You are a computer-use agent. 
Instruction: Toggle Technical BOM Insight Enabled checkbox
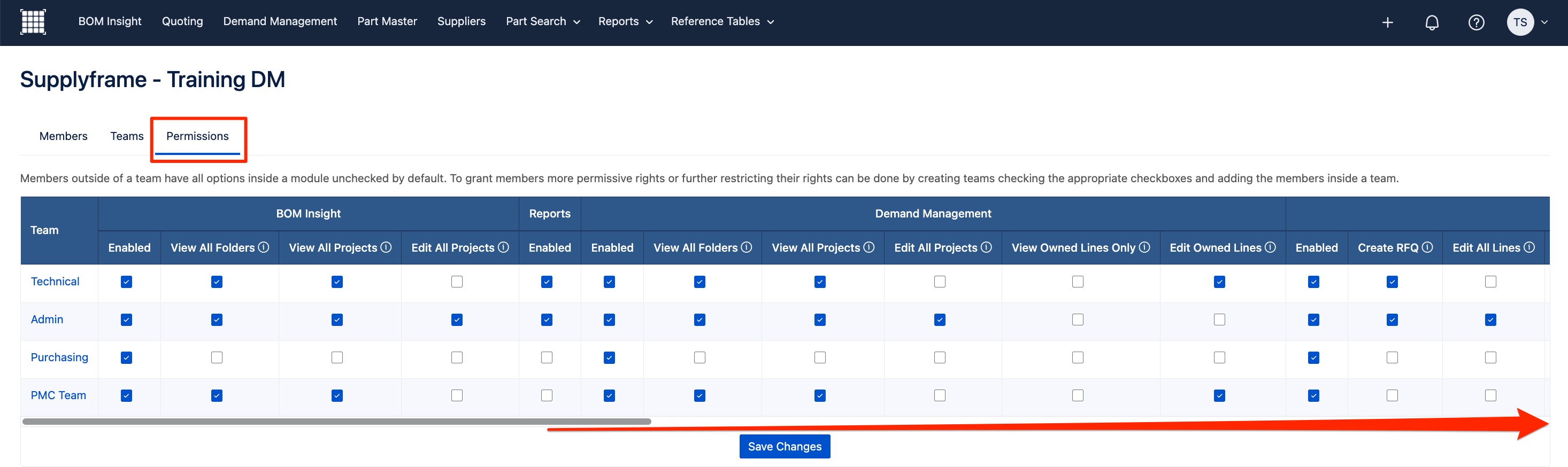click(127, 282)
